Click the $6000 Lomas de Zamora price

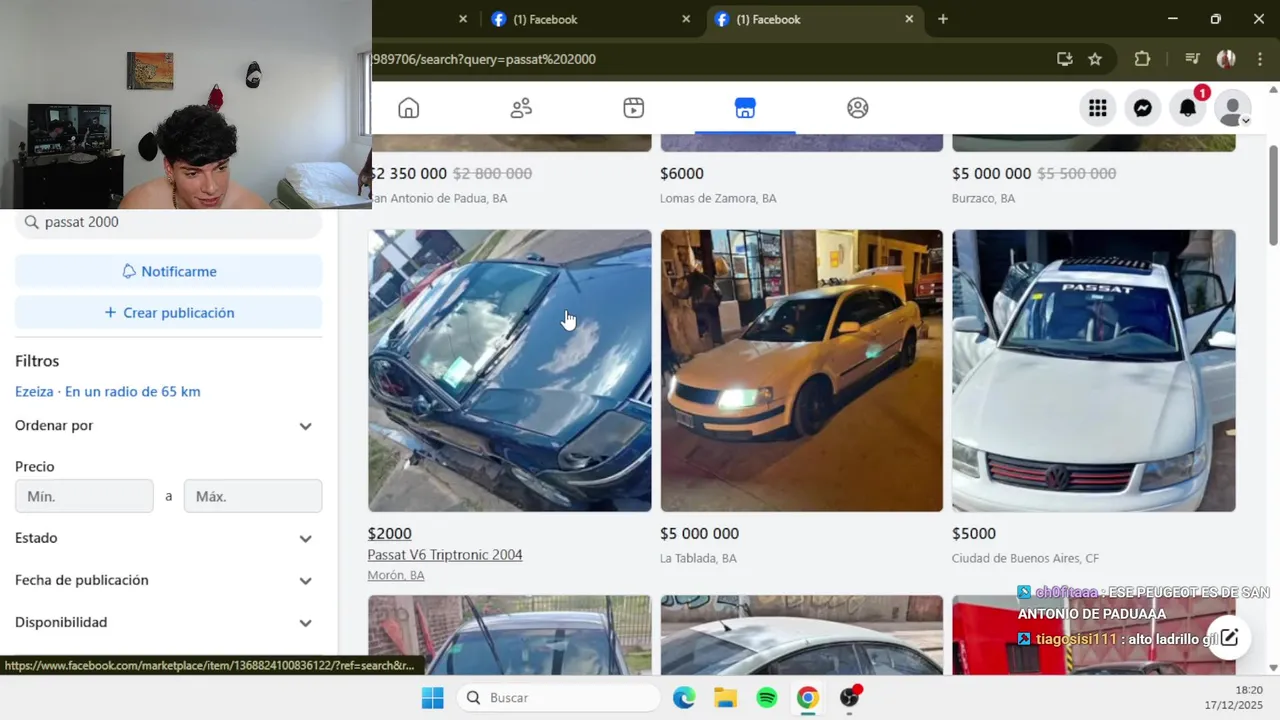(682, 174)
